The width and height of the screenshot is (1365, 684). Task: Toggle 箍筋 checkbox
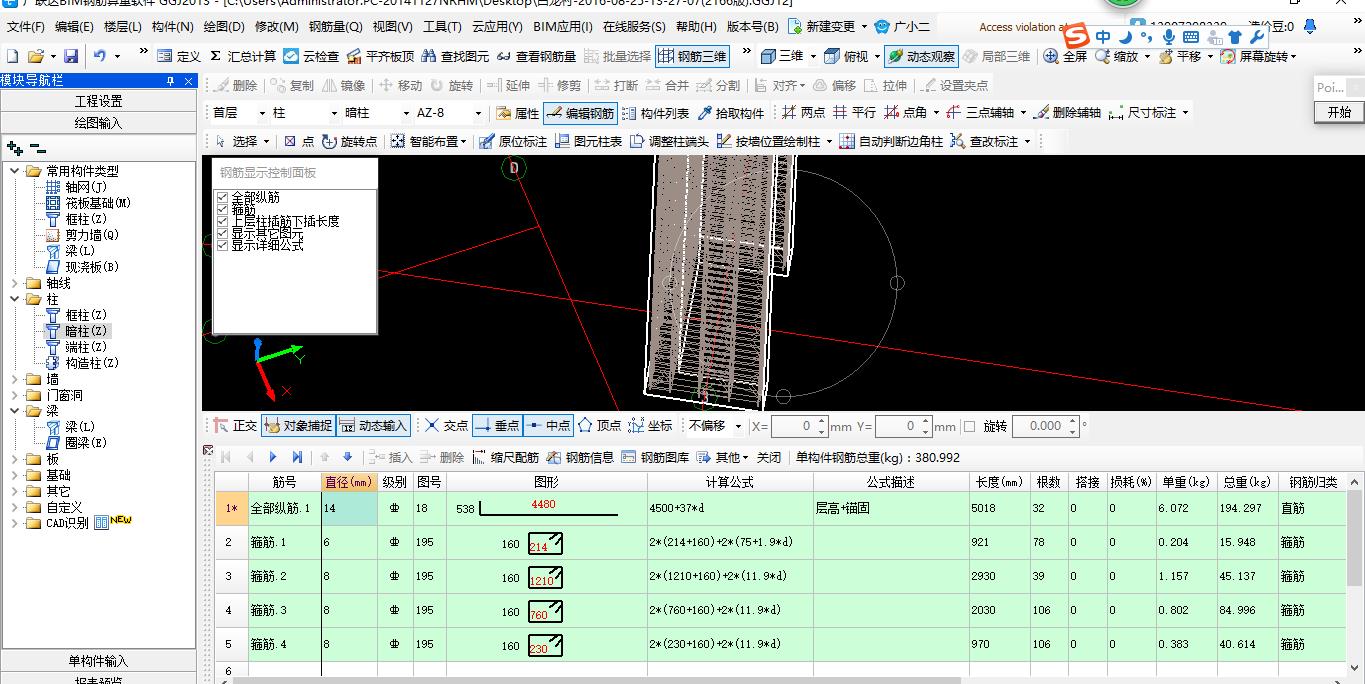(223, 210)
